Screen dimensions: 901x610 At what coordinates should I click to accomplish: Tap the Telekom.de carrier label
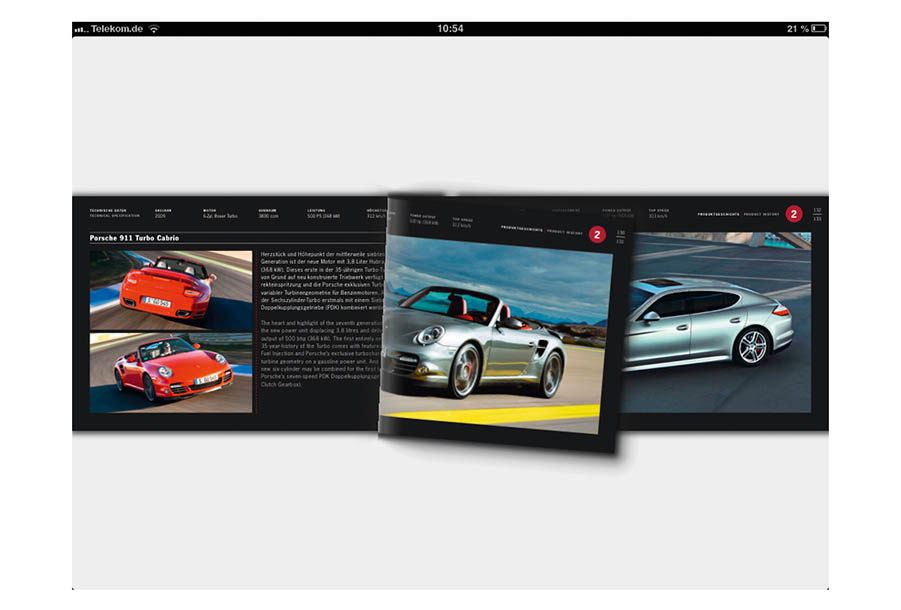[117, 29]
